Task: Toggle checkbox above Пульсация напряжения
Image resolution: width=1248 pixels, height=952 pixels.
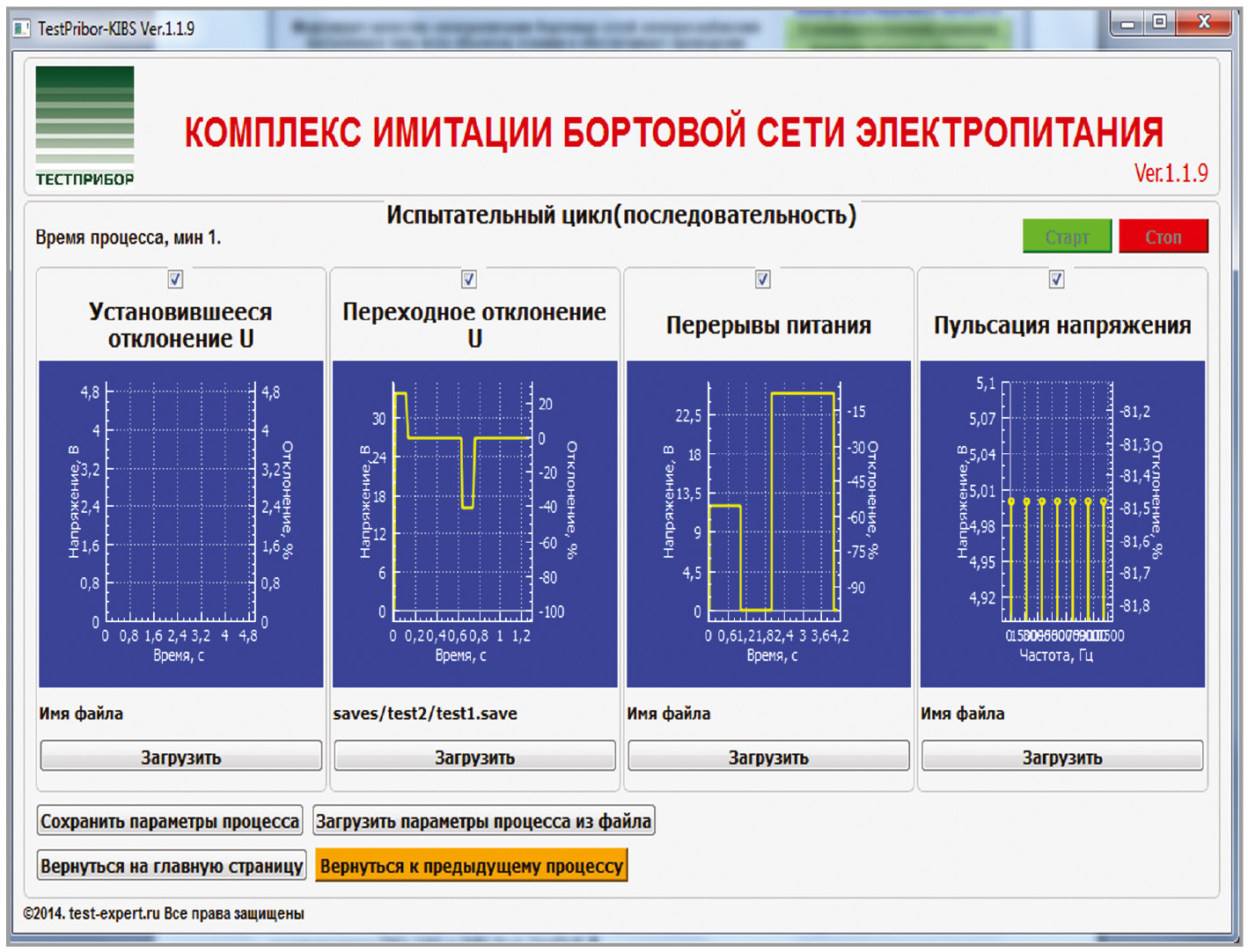Action: coord(1057,279)
